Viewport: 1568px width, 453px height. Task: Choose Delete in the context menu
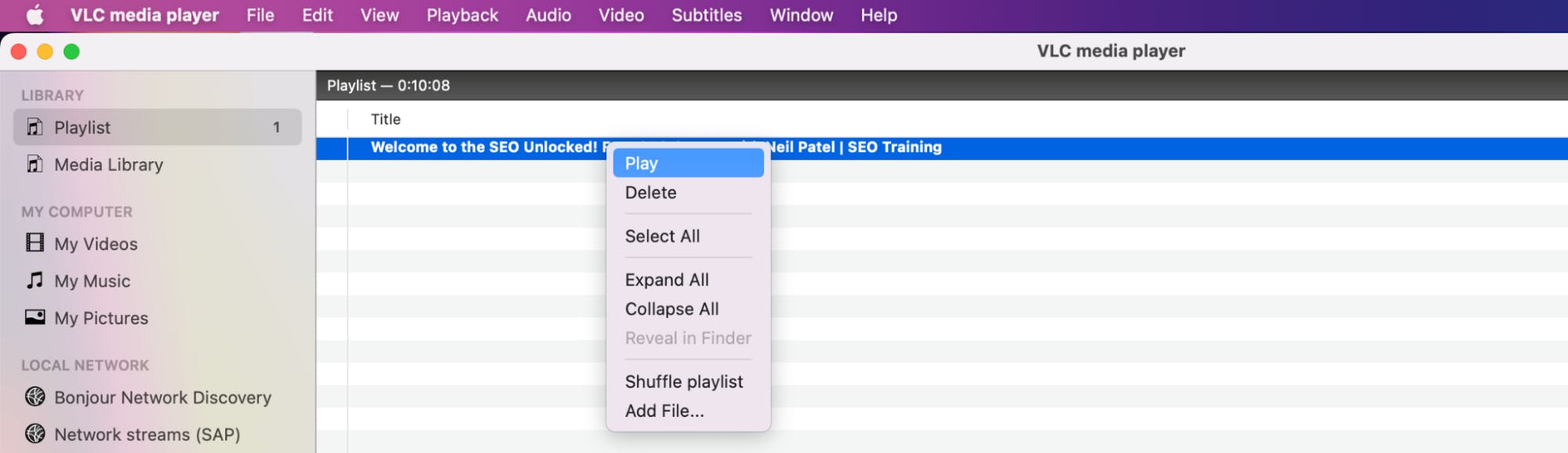pyautogui.click(x=688, y=193)
